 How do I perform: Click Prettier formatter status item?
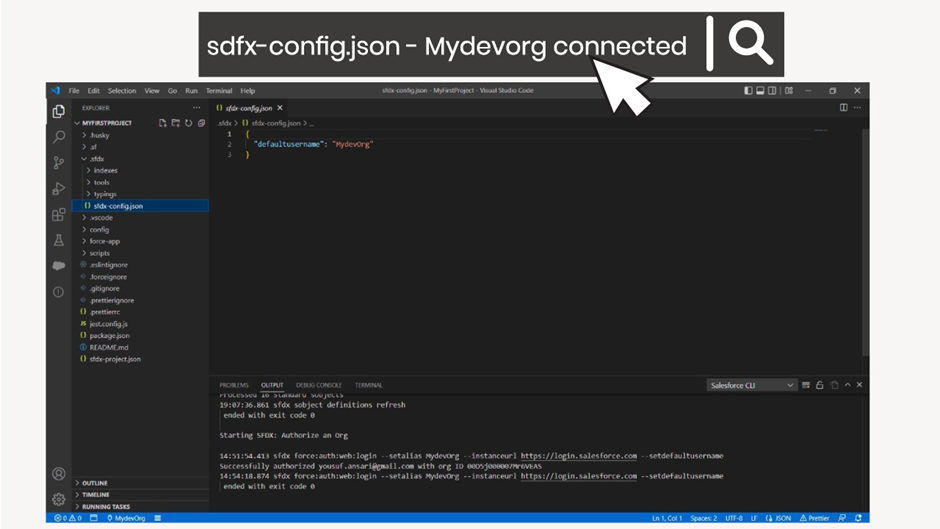(x=815, y=518)
